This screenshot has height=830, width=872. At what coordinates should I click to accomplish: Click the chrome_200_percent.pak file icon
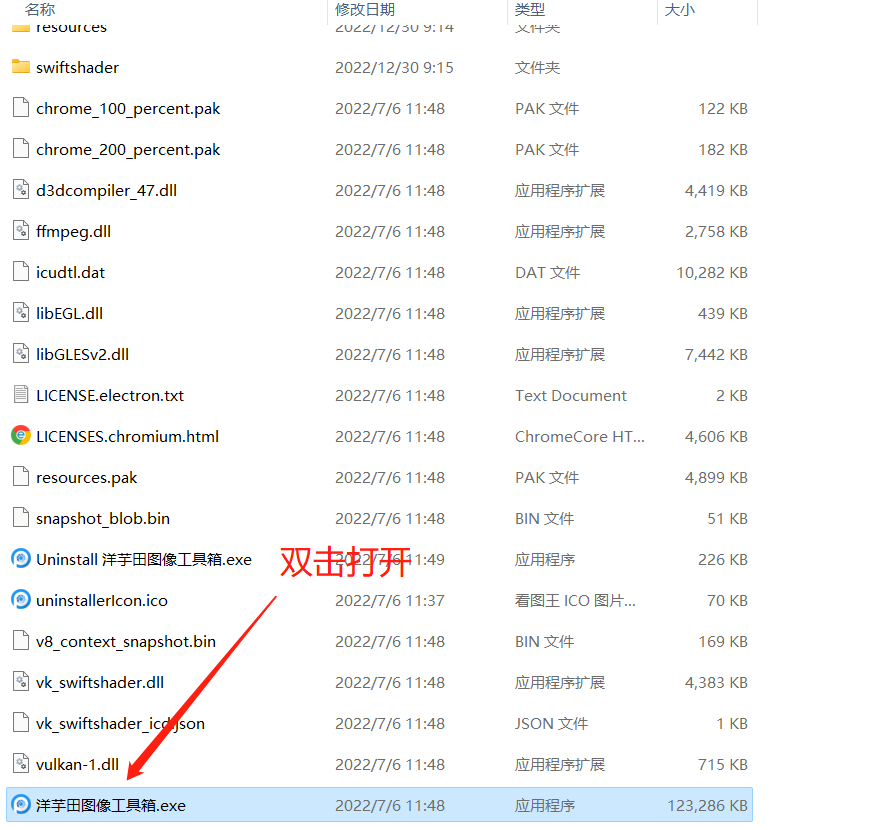pyautogui.click(x=21, y=149)
